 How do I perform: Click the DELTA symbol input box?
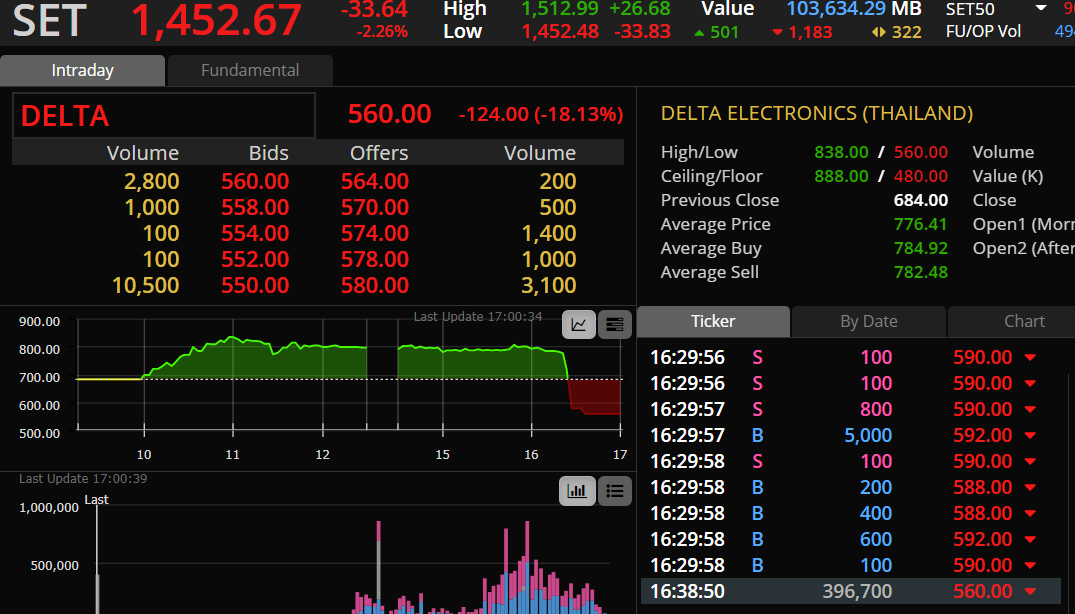(x=164, y=115)
